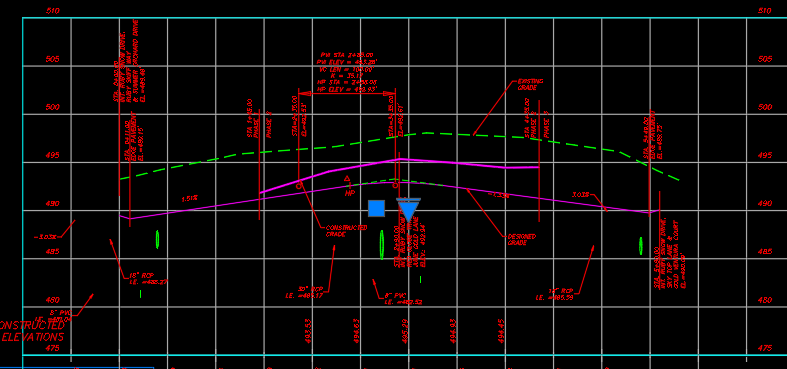Click the CONSTRUCTED GRADE label text
The width and height of the screenshot is (787, 369).
tap(346, 231)
